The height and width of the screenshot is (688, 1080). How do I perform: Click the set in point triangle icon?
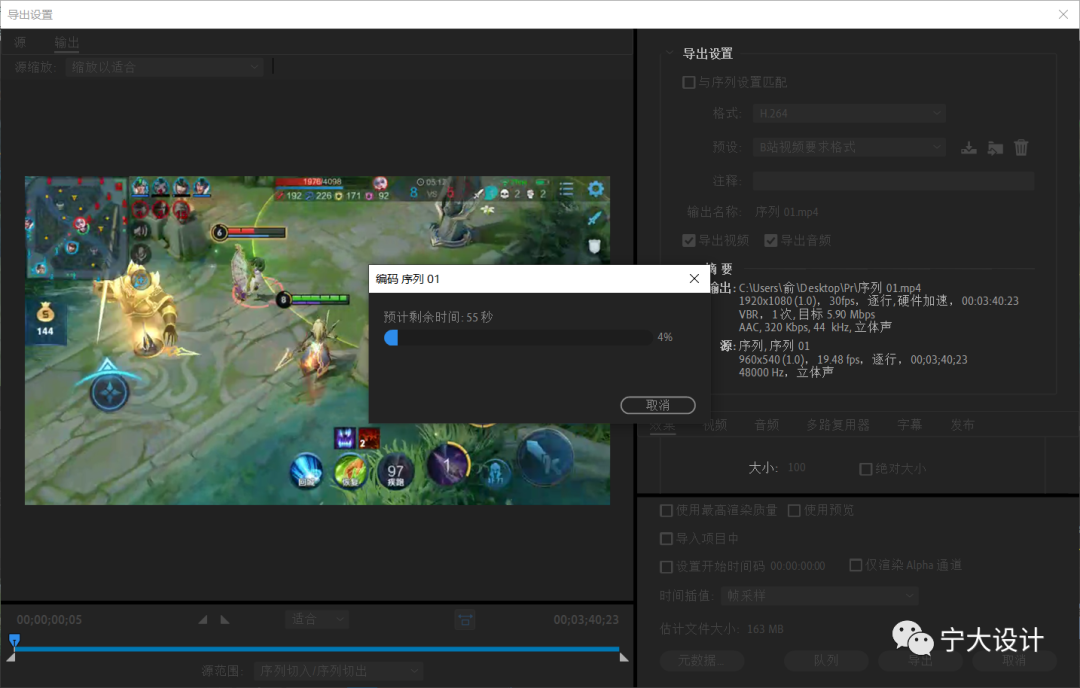[202, 620]
